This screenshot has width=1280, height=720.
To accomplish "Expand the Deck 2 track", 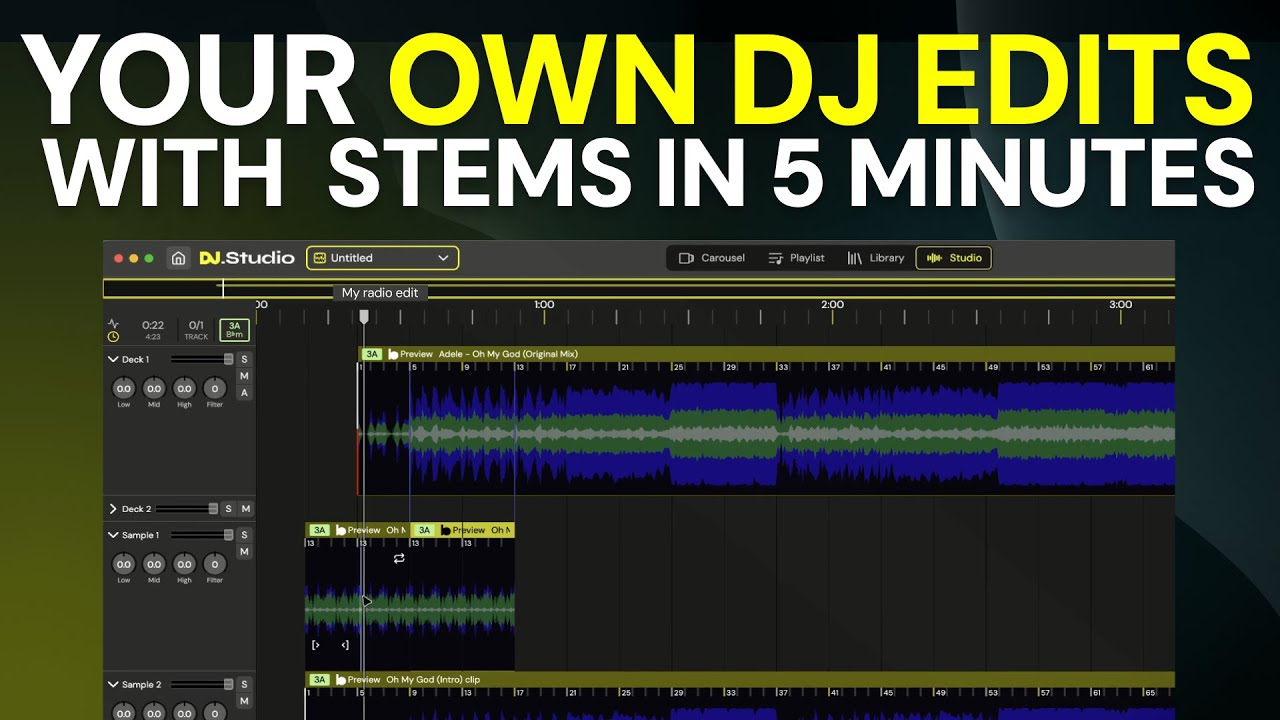I will tap(113, 509).
